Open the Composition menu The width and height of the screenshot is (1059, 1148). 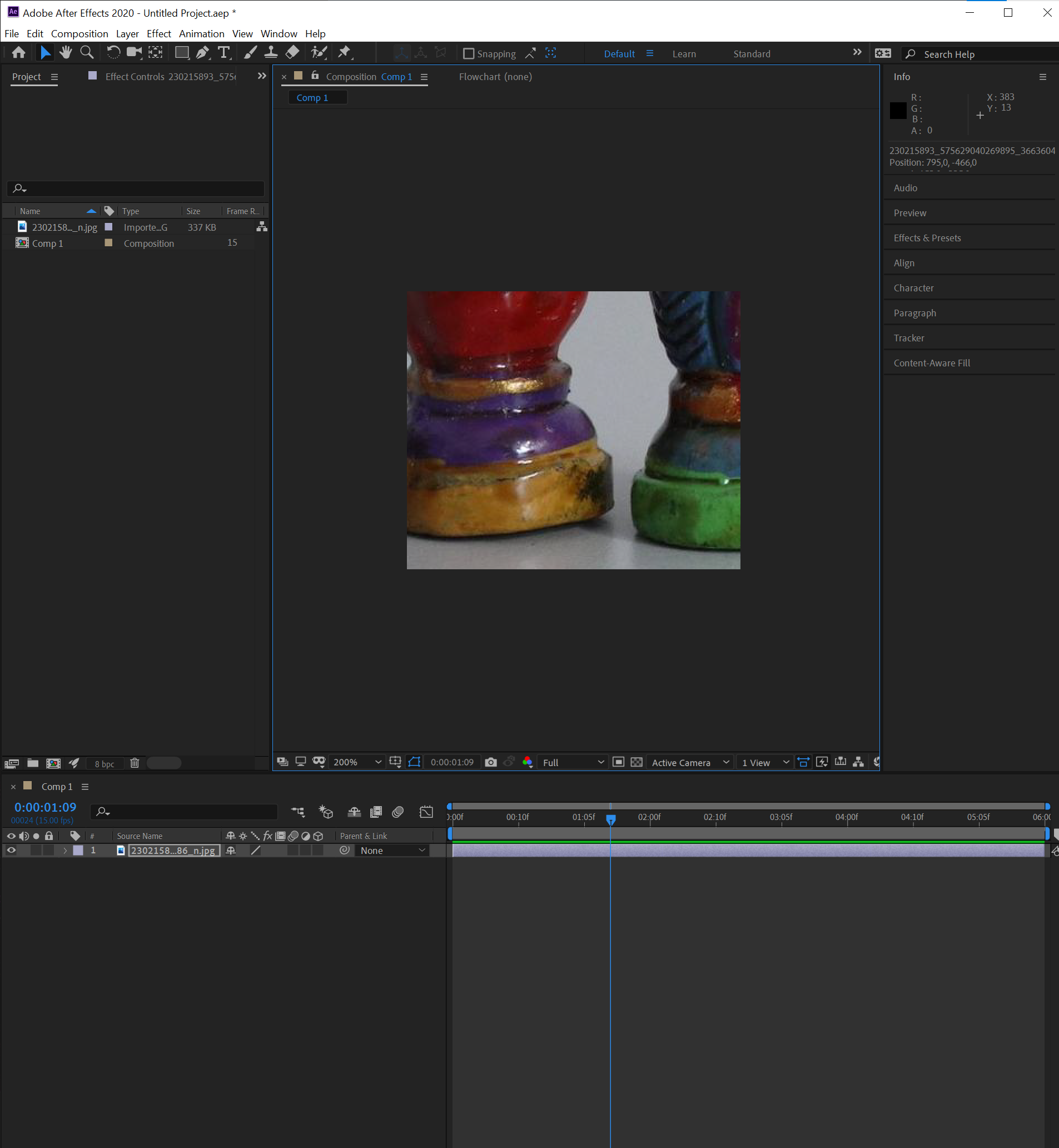pyautogui.click(x=79, y=34)
